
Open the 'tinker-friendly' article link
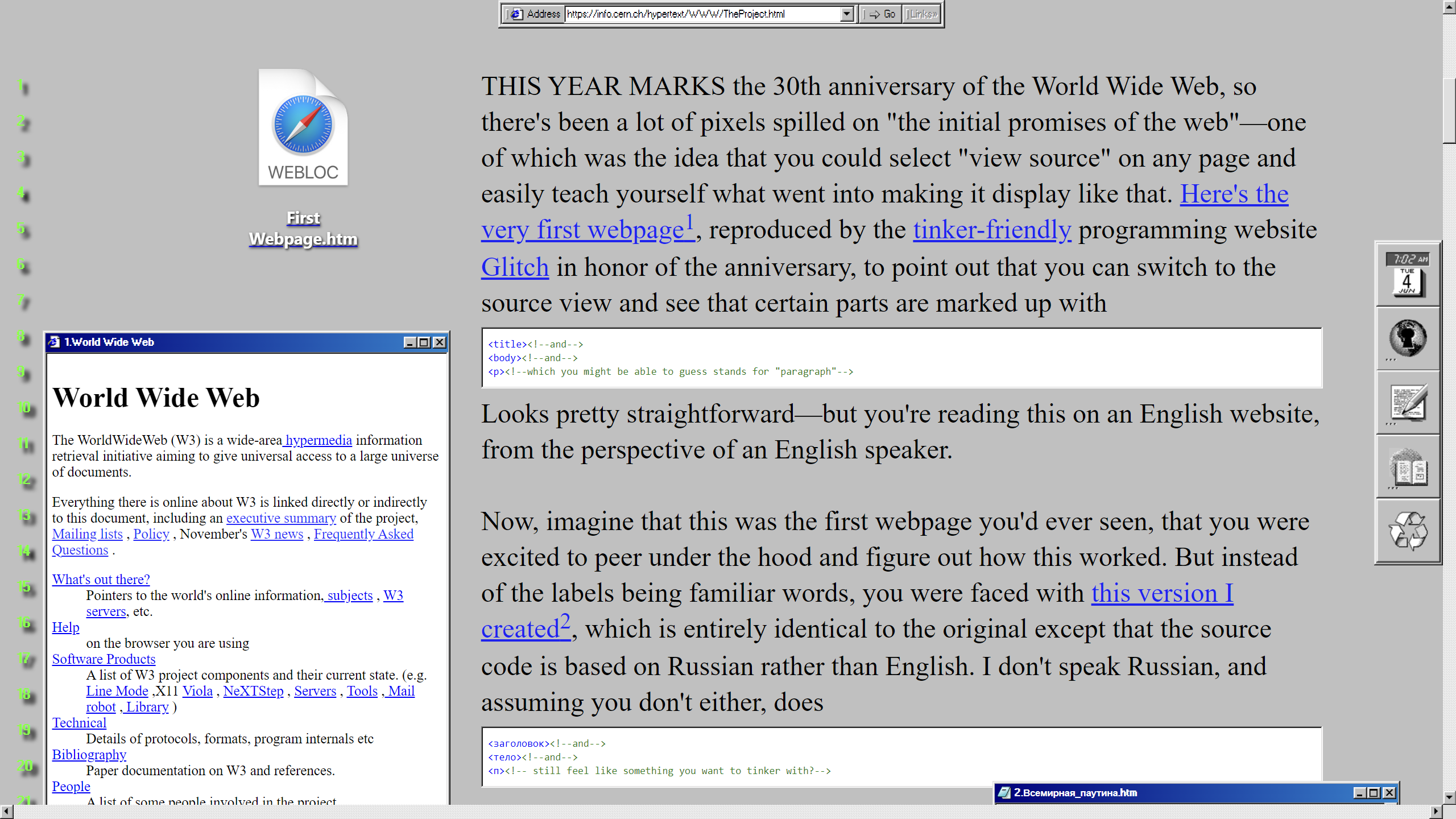pyautogui.click(x=992, y=230)
